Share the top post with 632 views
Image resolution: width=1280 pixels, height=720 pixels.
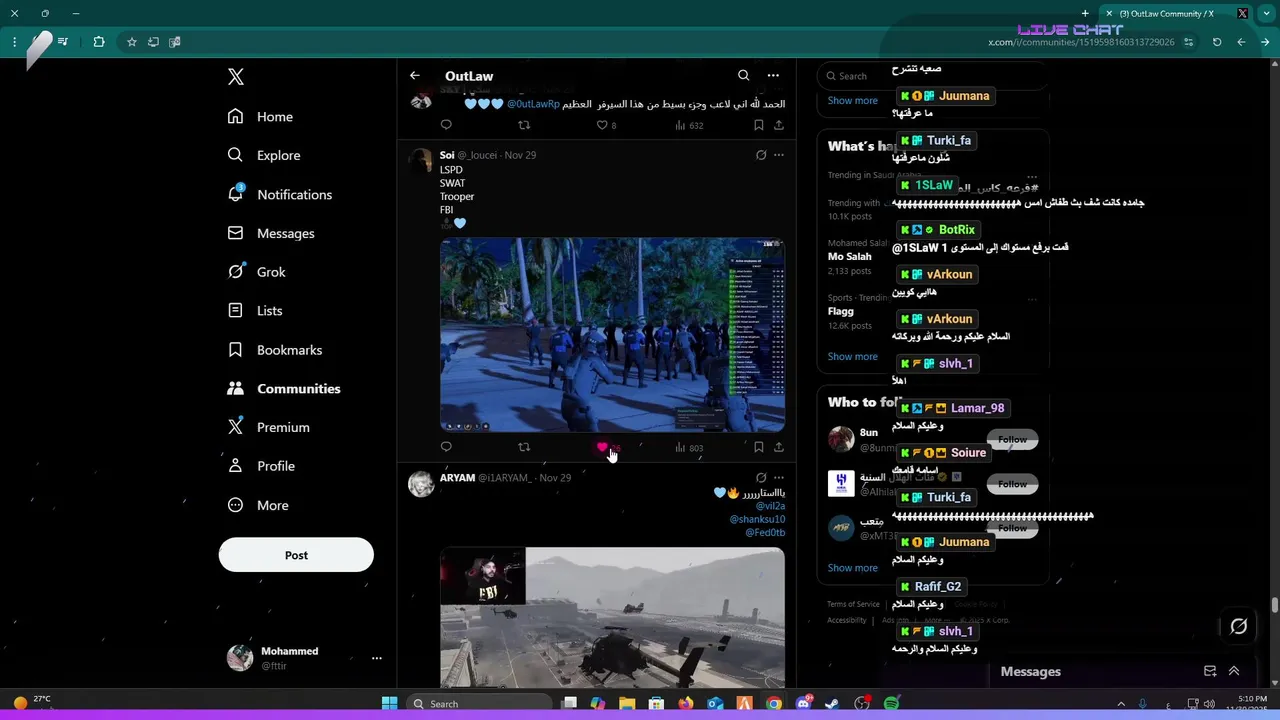tap(779, 125)
